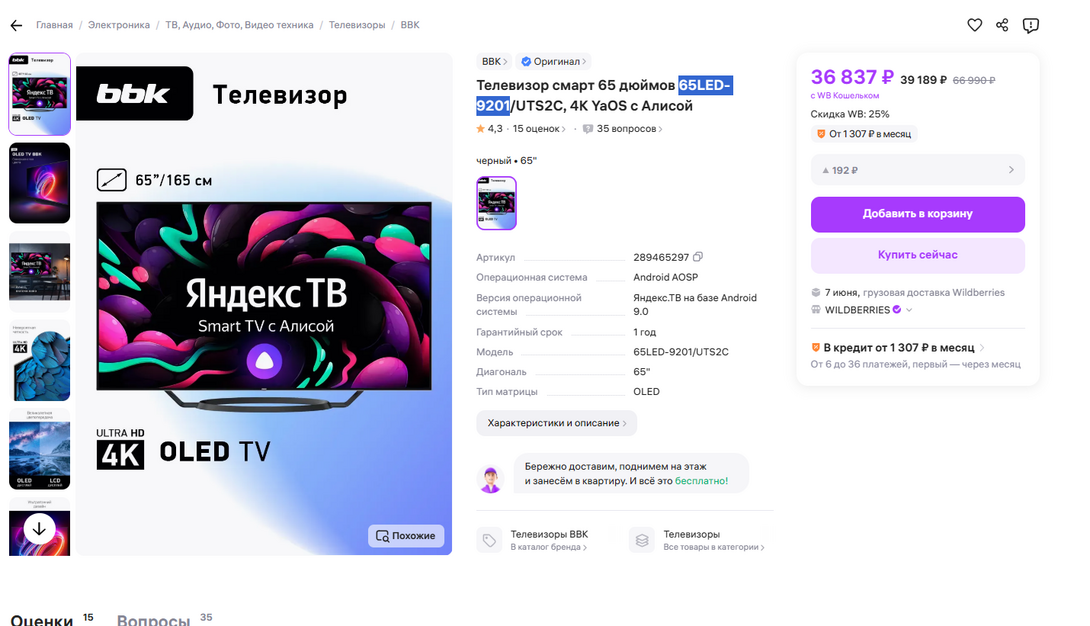Open the Телевизоры category stack icon
The image size is (1090, 626).
pos(642,540)
